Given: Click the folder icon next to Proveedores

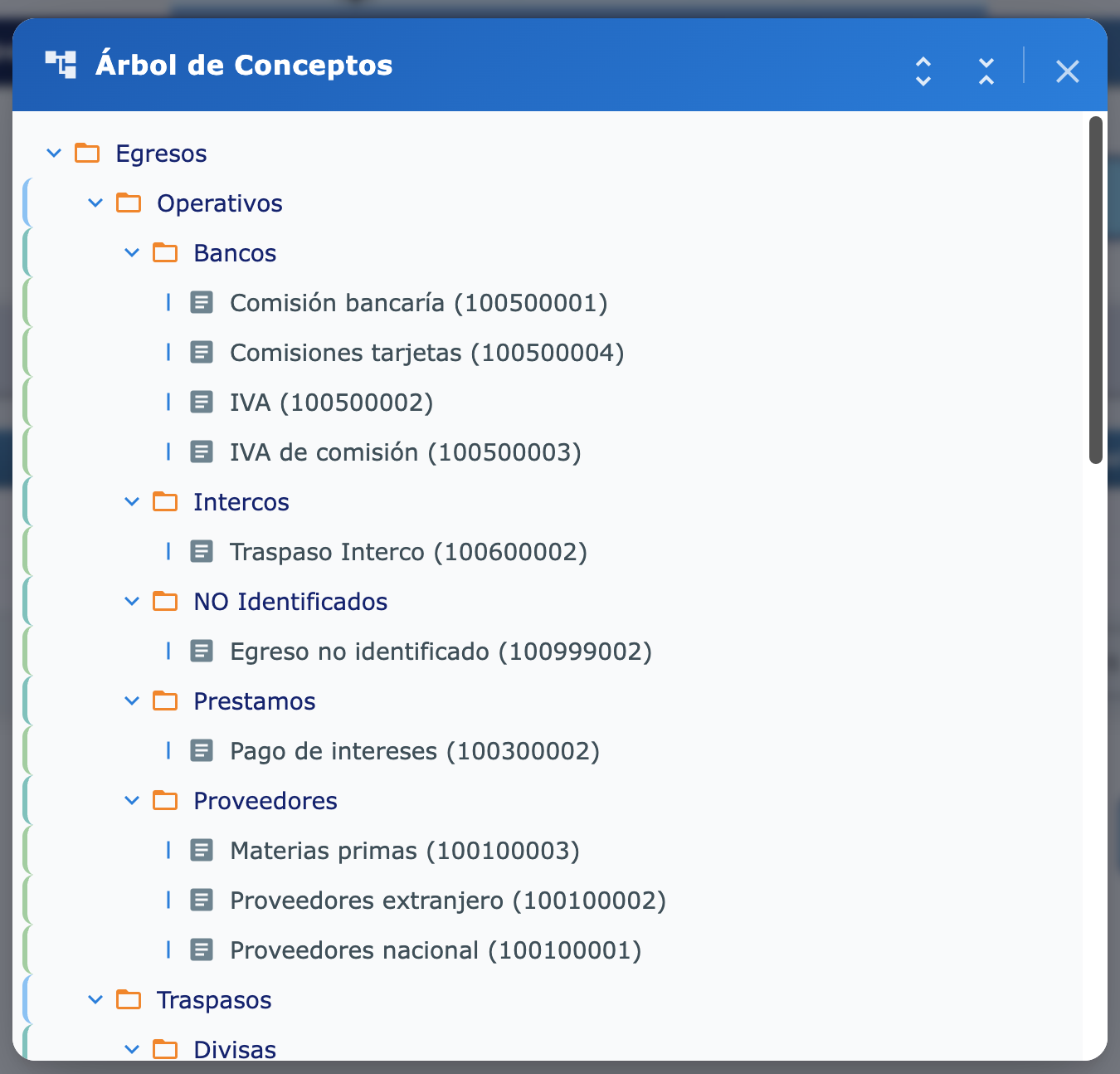Looking at the screenshot, I should pyautogui.click(x=166, y=800).
